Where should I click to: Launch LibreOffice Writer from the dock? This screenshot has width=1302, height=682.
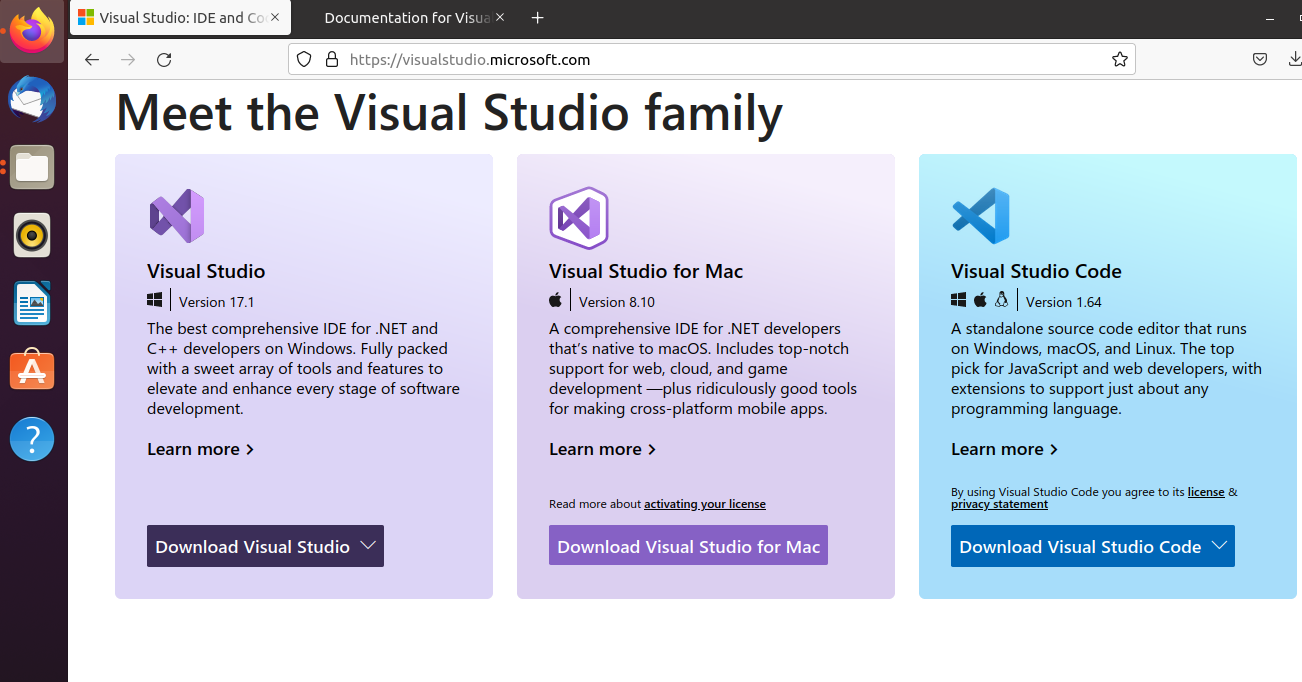pos(32,304)
